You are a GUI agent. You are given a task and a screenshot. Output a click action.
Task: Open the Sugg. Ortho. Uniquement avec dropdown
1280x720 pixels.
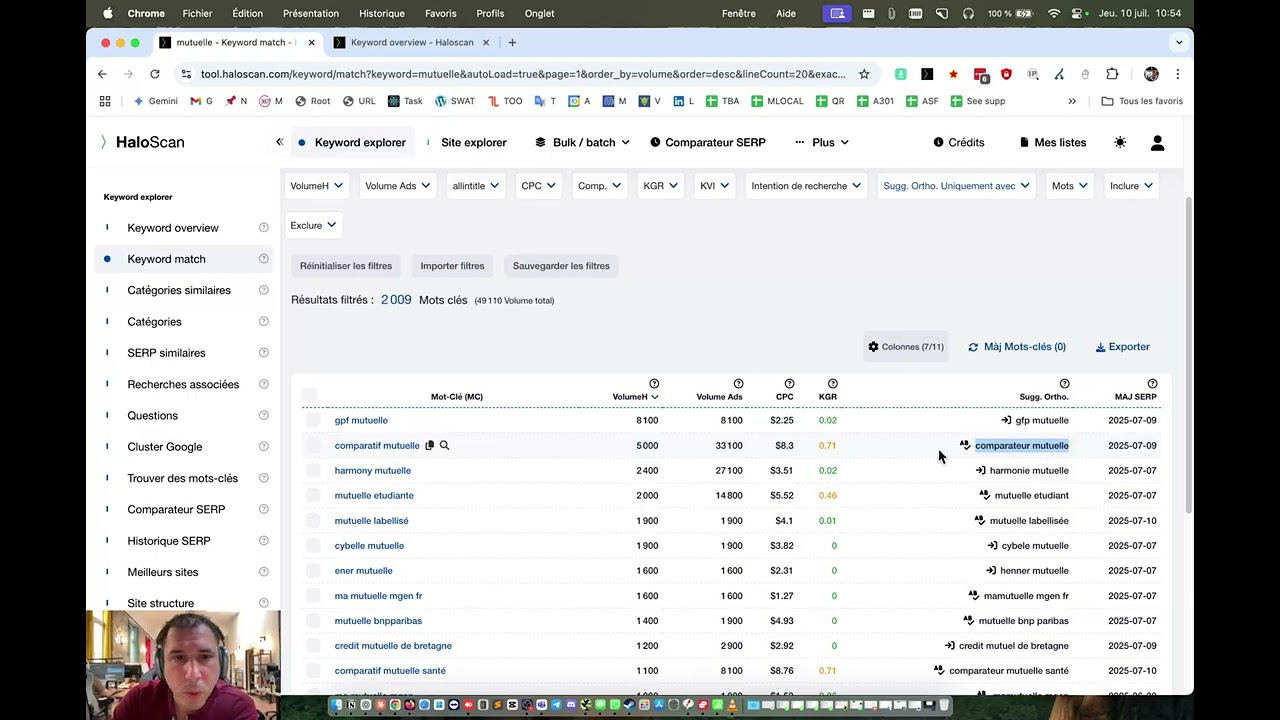(956, 186)
